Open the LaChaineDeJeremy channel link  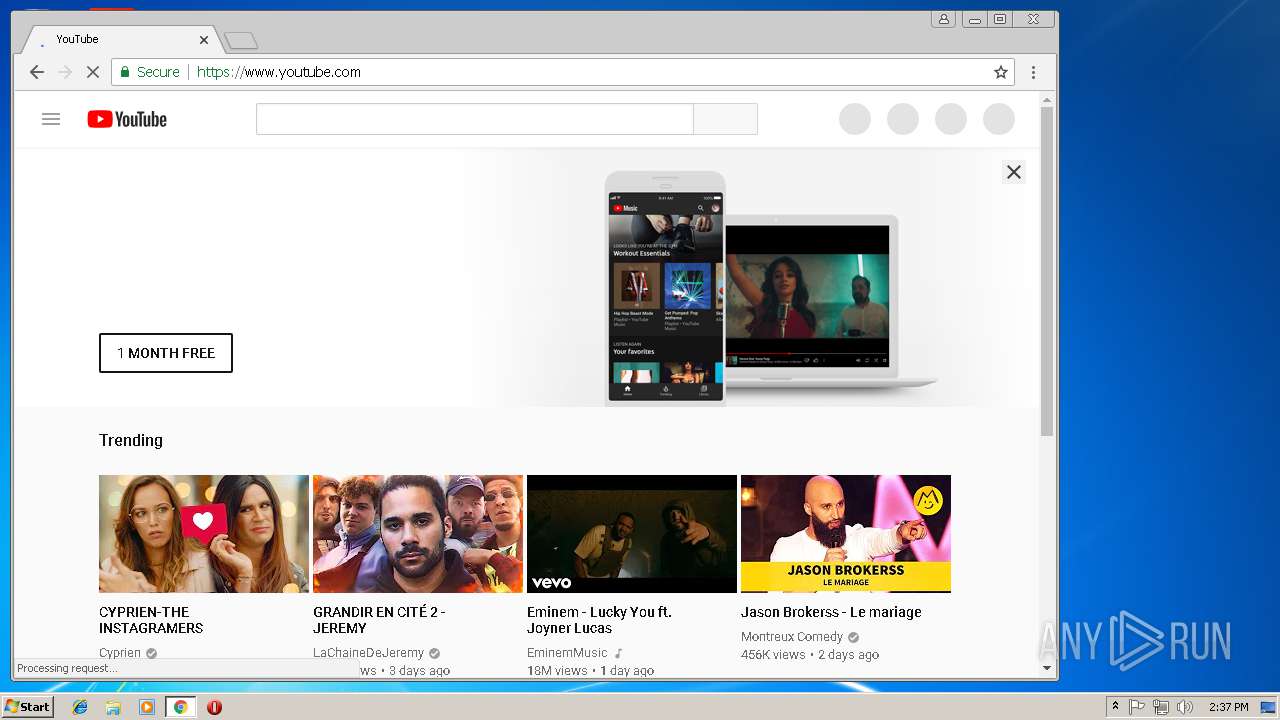point(369,653)
